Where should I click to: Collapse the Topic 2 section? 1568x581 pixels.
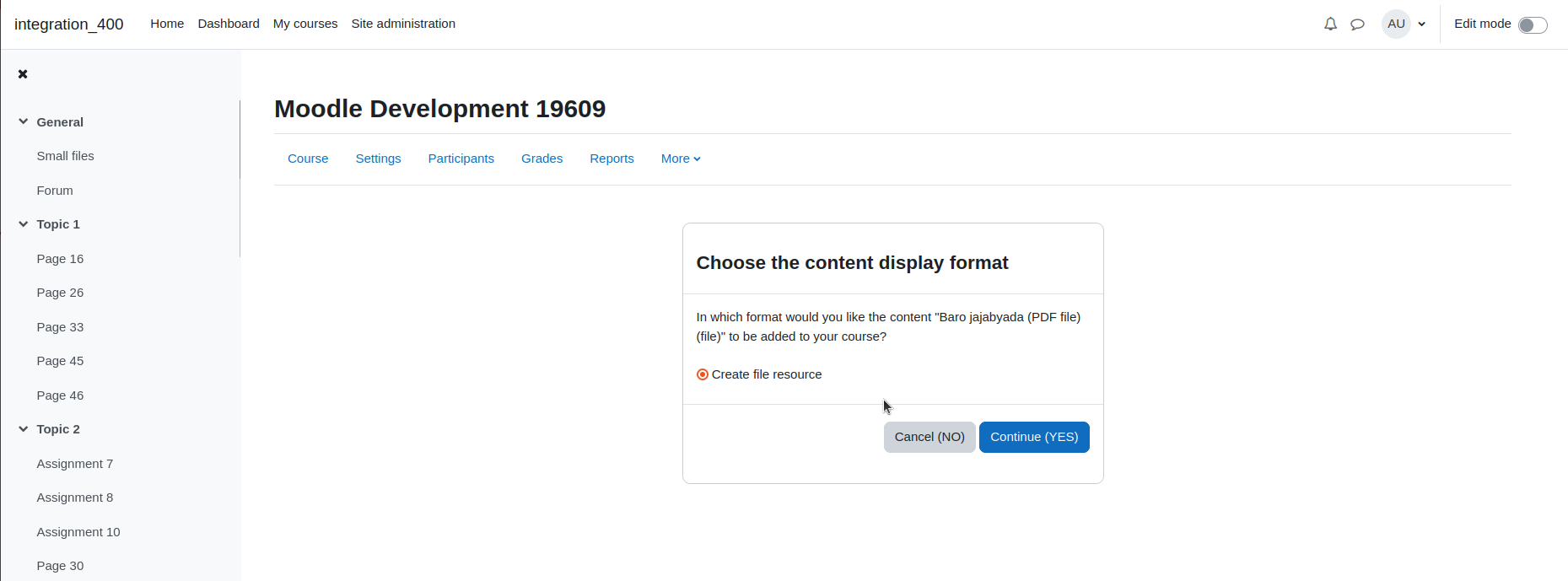(23, 429)
